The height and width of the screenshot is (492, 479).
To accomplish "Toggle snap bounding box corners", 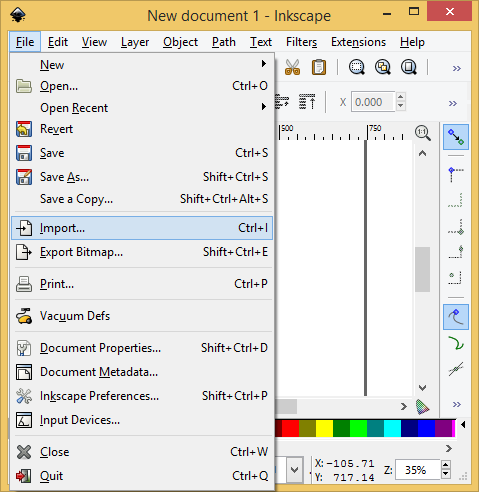I will (x=456, y=174).
